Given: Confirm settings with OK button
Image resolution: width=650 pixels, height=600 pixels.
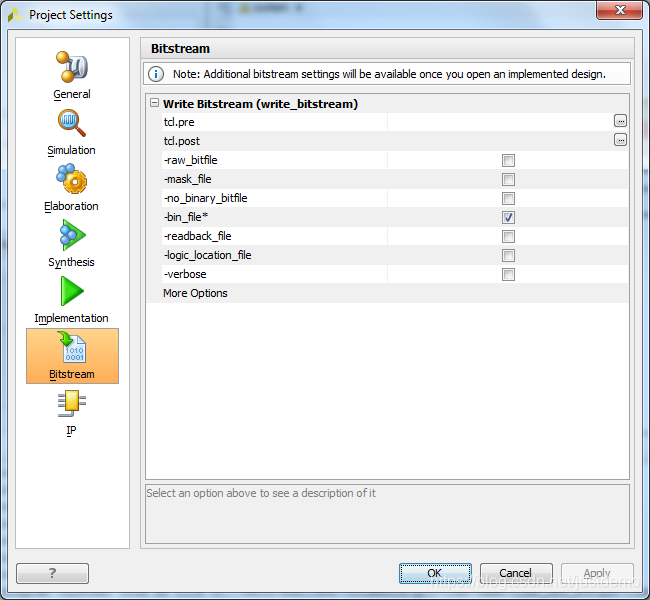Looking at the screenshot, I should click(x=435, y=573).
